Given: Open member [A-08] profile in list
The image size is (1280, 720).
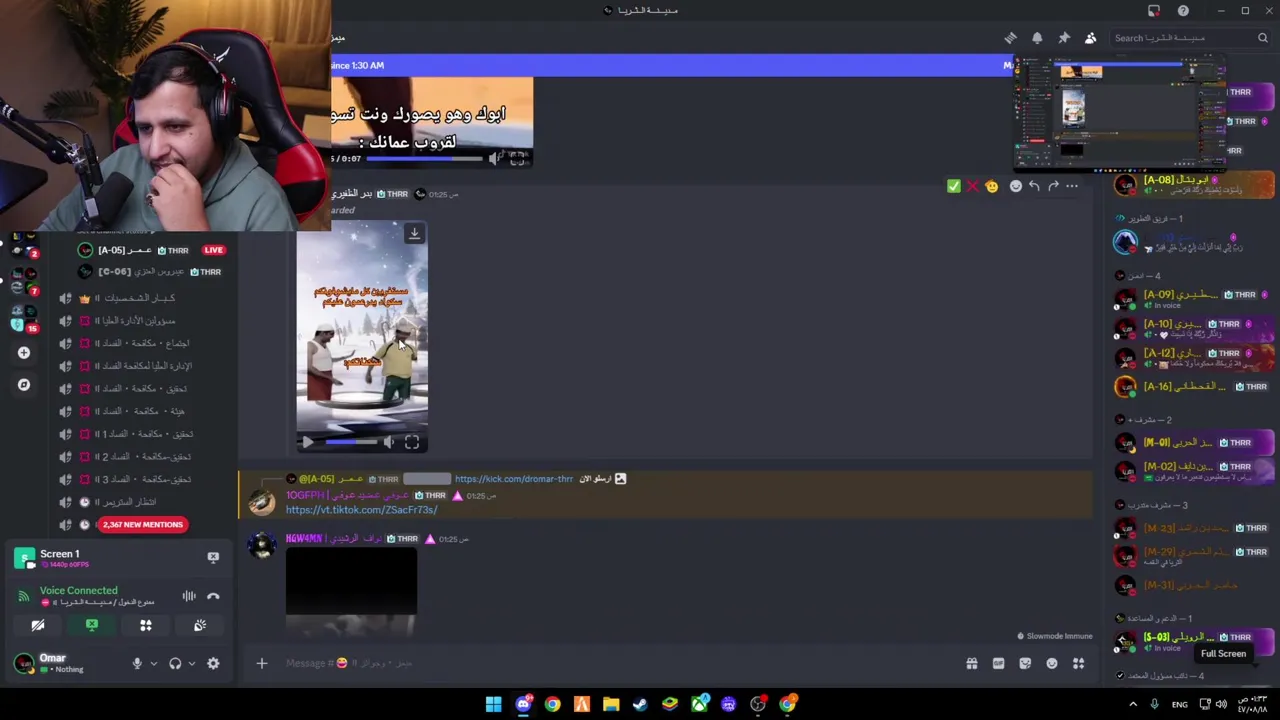Looking at the screenshot, I should [x=1195, y=185].
